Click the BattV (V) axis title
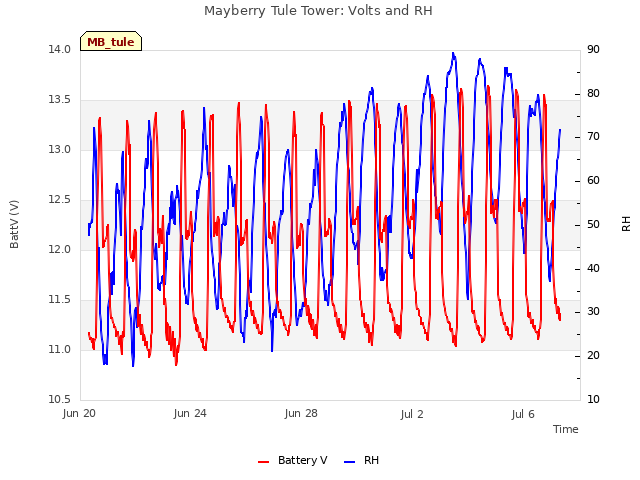This screenshot has width=640, height=480. click(x=14, y=224)
